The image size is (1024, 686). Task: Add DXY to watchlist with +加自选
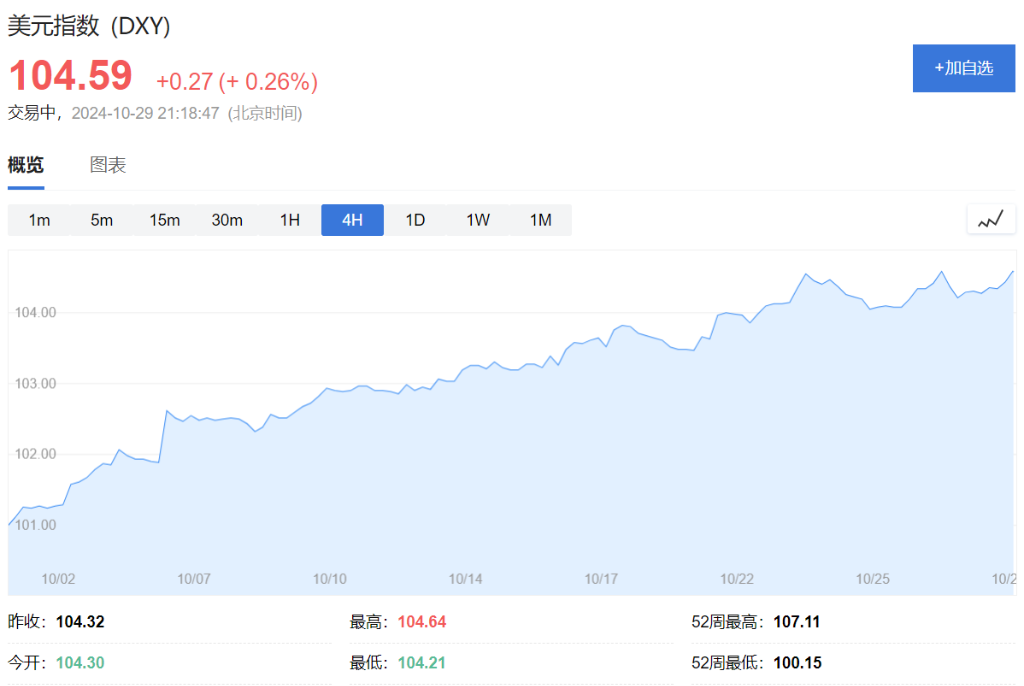[x=964, y=68]
